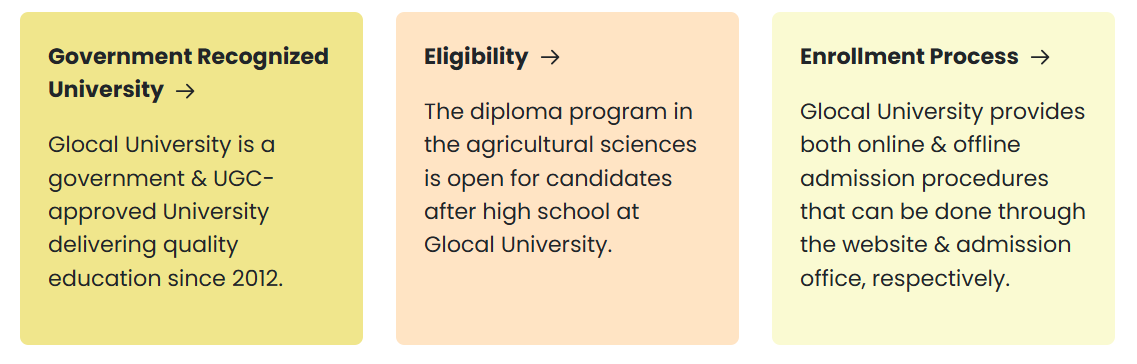Click 'that can be done through' text
Image resolution: width=1137 pixels, height=364 pixels.
(943, 212)
